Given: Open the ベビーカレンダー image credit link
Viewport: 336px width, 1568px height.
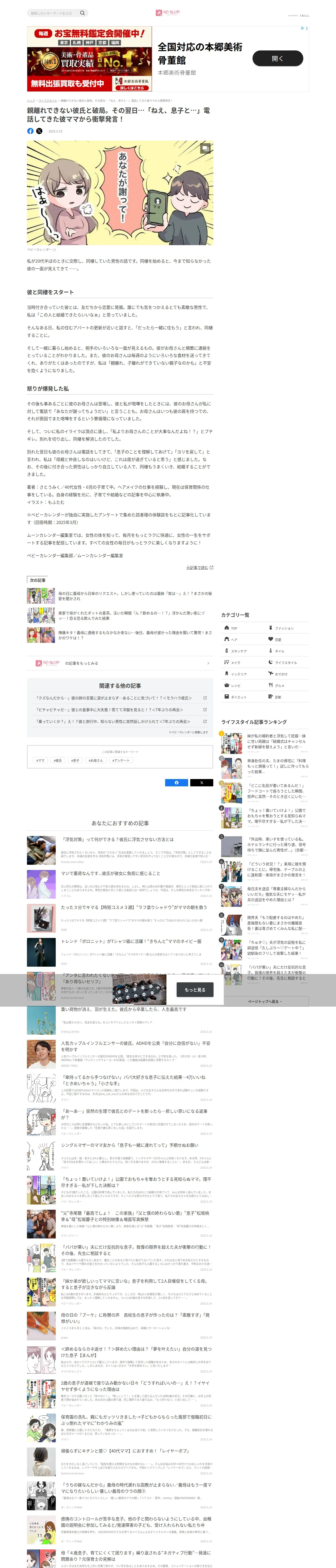Looking at the screenshot, I should [x=41, y=250].
